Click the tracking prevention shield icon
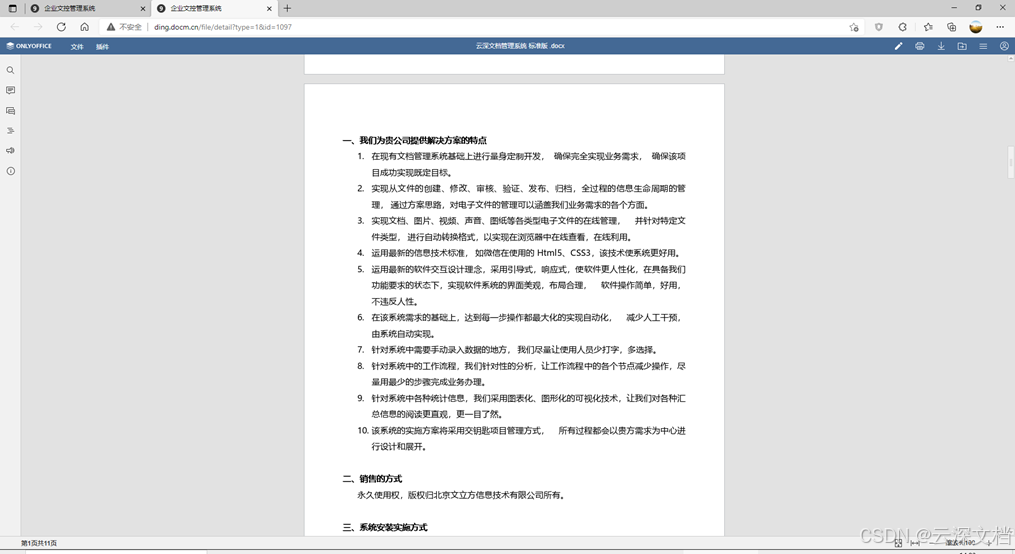The image size is (1015, 554). [x=878, y=27]
